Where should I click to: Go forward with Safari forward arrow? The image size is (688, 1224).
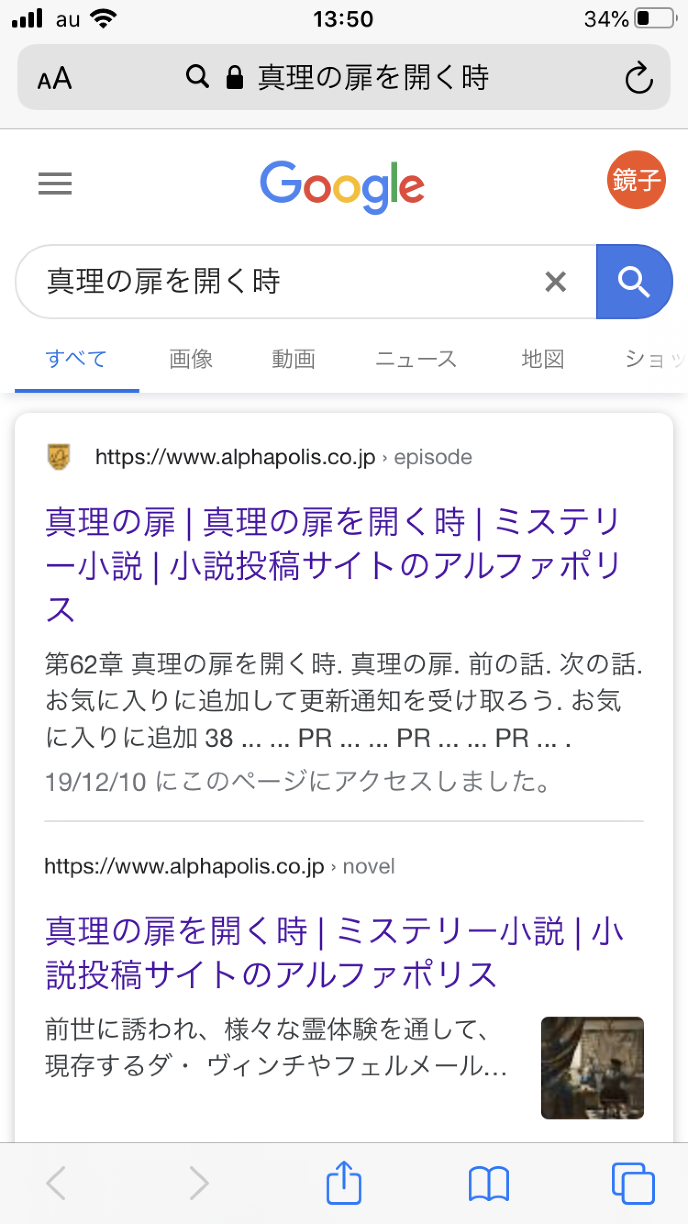[199, 1183]
